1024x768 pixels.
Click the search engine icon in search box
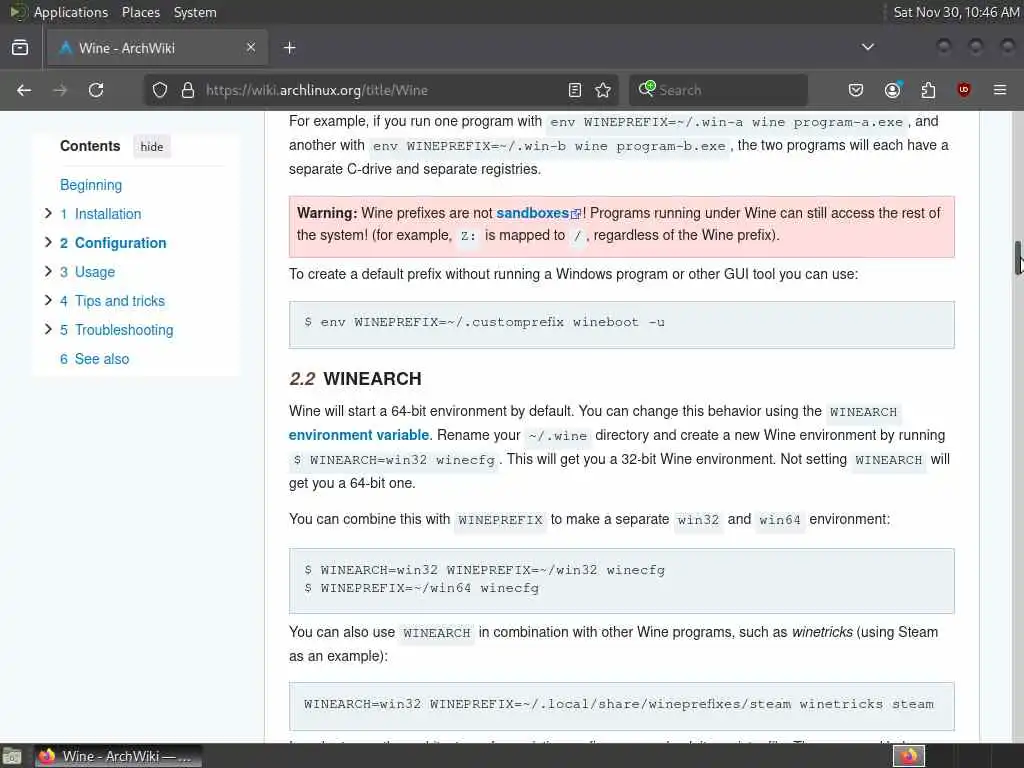coord(647,89)
